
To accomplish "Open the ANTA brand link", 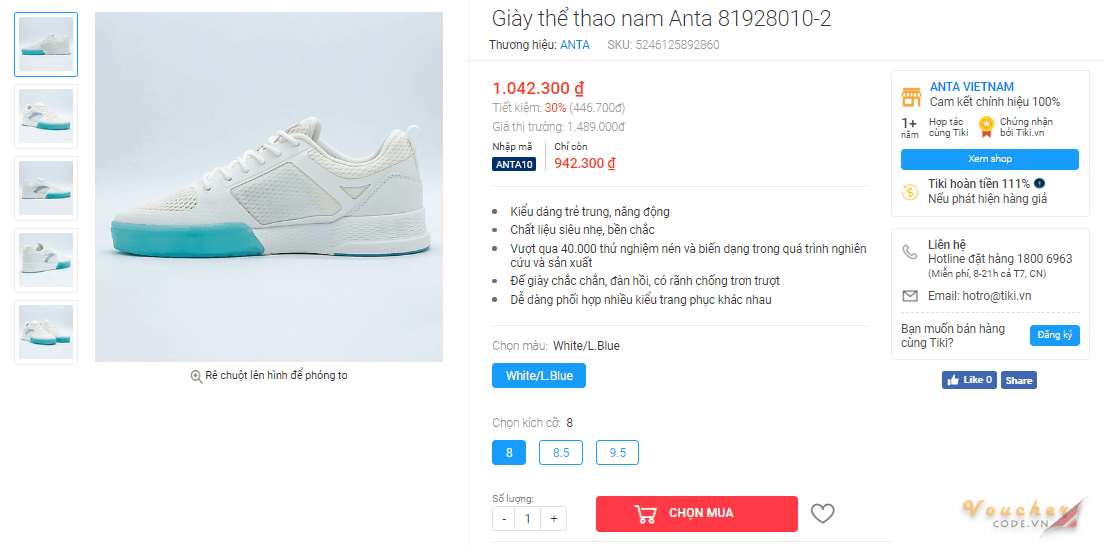I will coord(575,45).
